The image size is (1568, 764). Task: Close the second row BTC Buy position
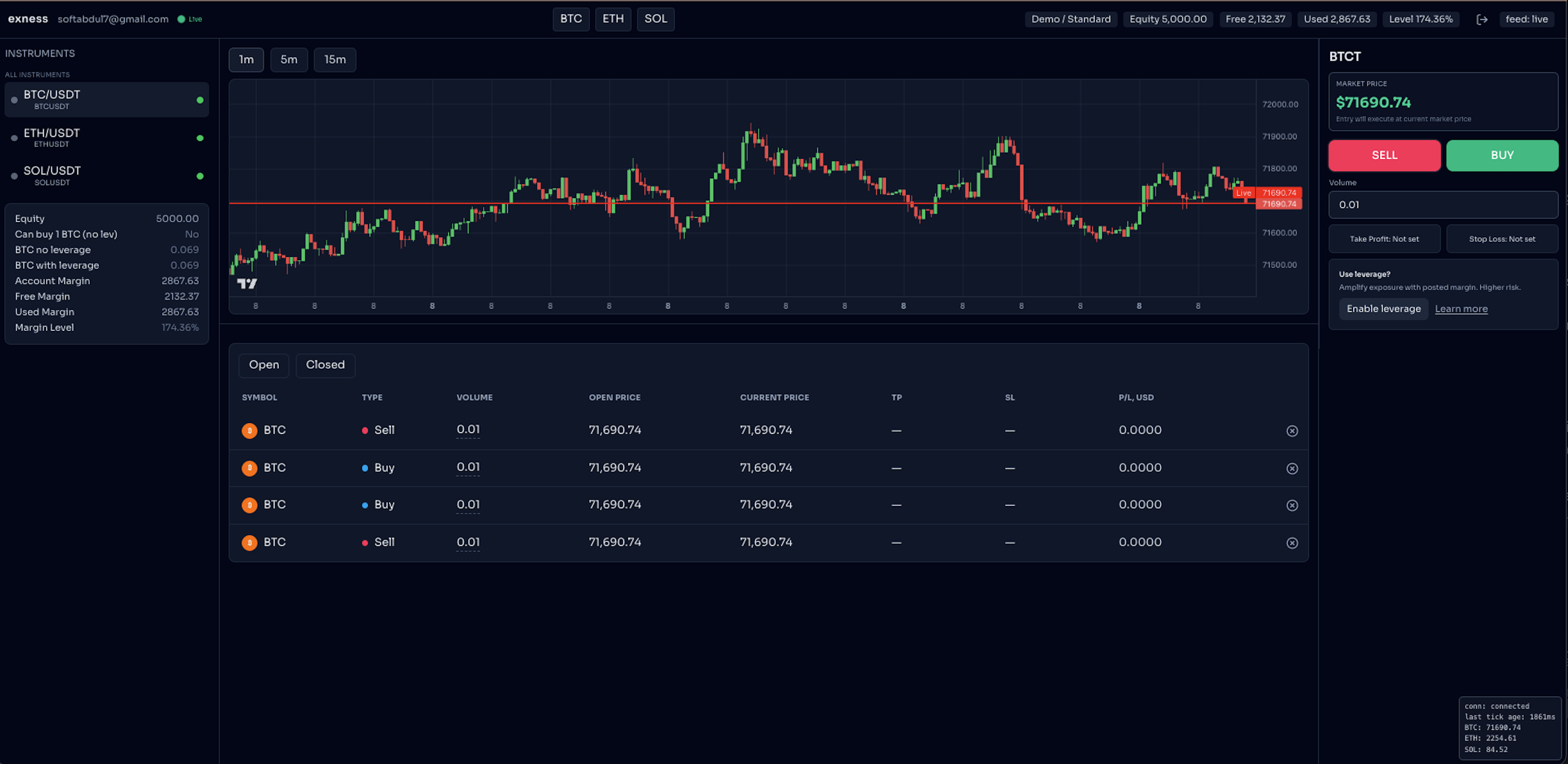click(x=1292, y=468)
